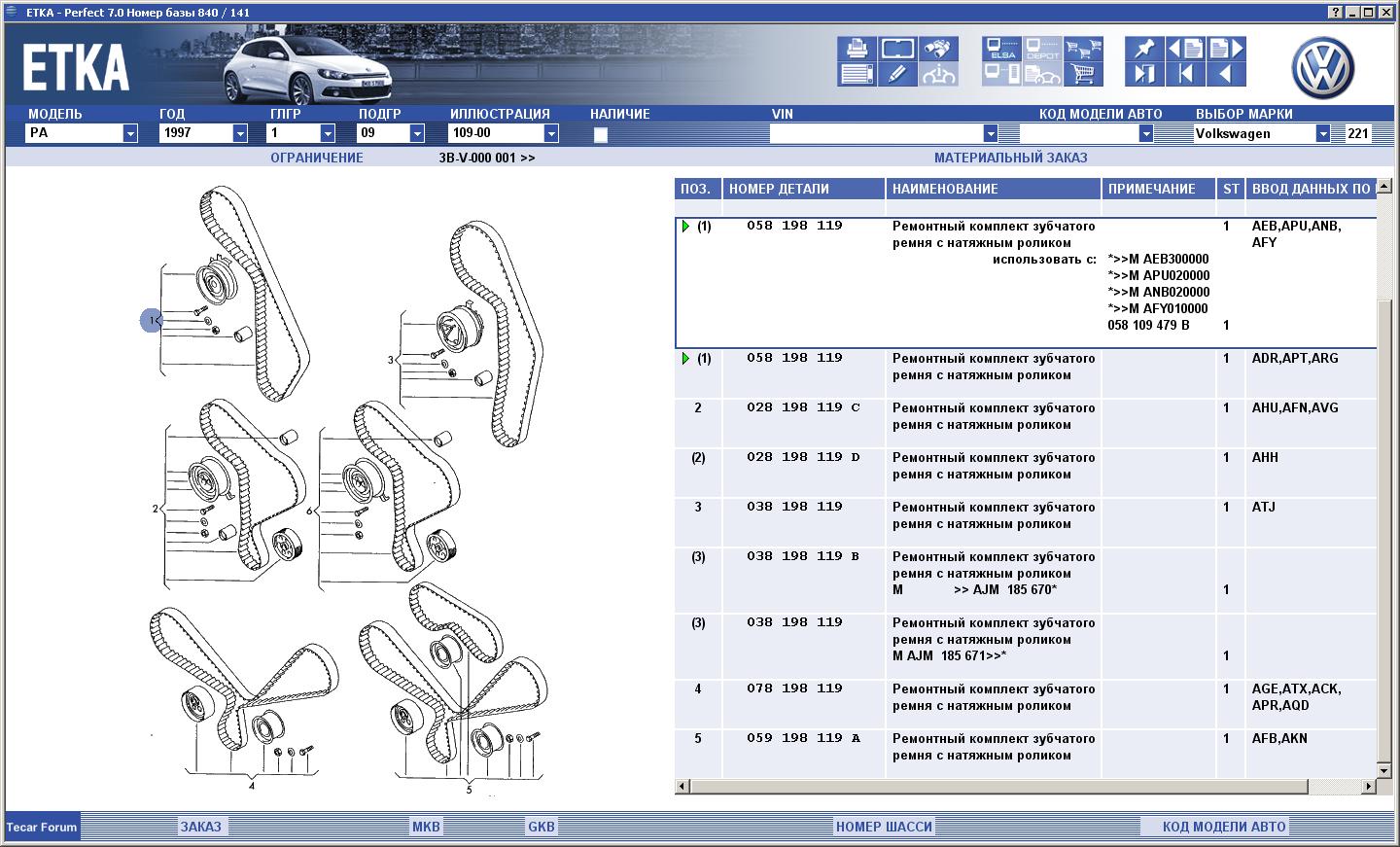This screenshot has height=847, width=1400.
Task: Open the ИЛЛЮСТРАЦИЯ dropdown showing 109-00
Action: [551, 133]
